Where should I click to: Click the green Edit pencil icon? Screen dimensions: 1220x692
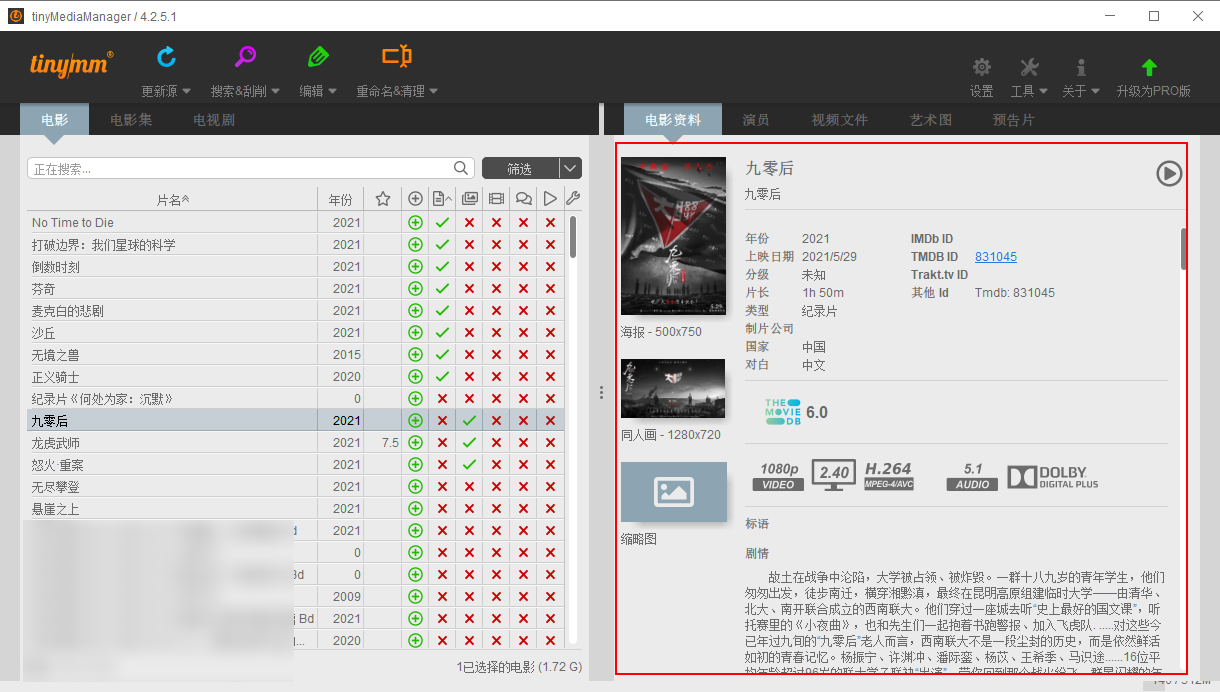click(x=318, y=57)
